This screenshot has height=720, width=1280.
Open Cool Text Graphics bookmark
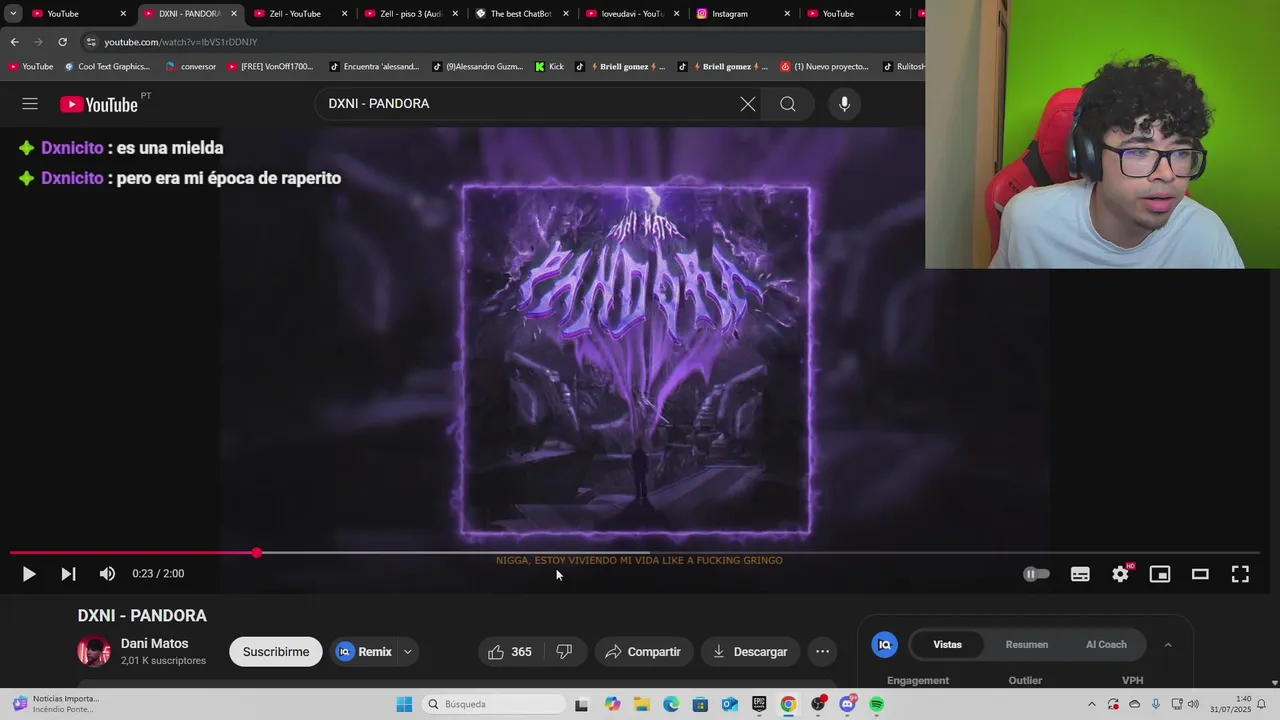(x=107, y=67)
